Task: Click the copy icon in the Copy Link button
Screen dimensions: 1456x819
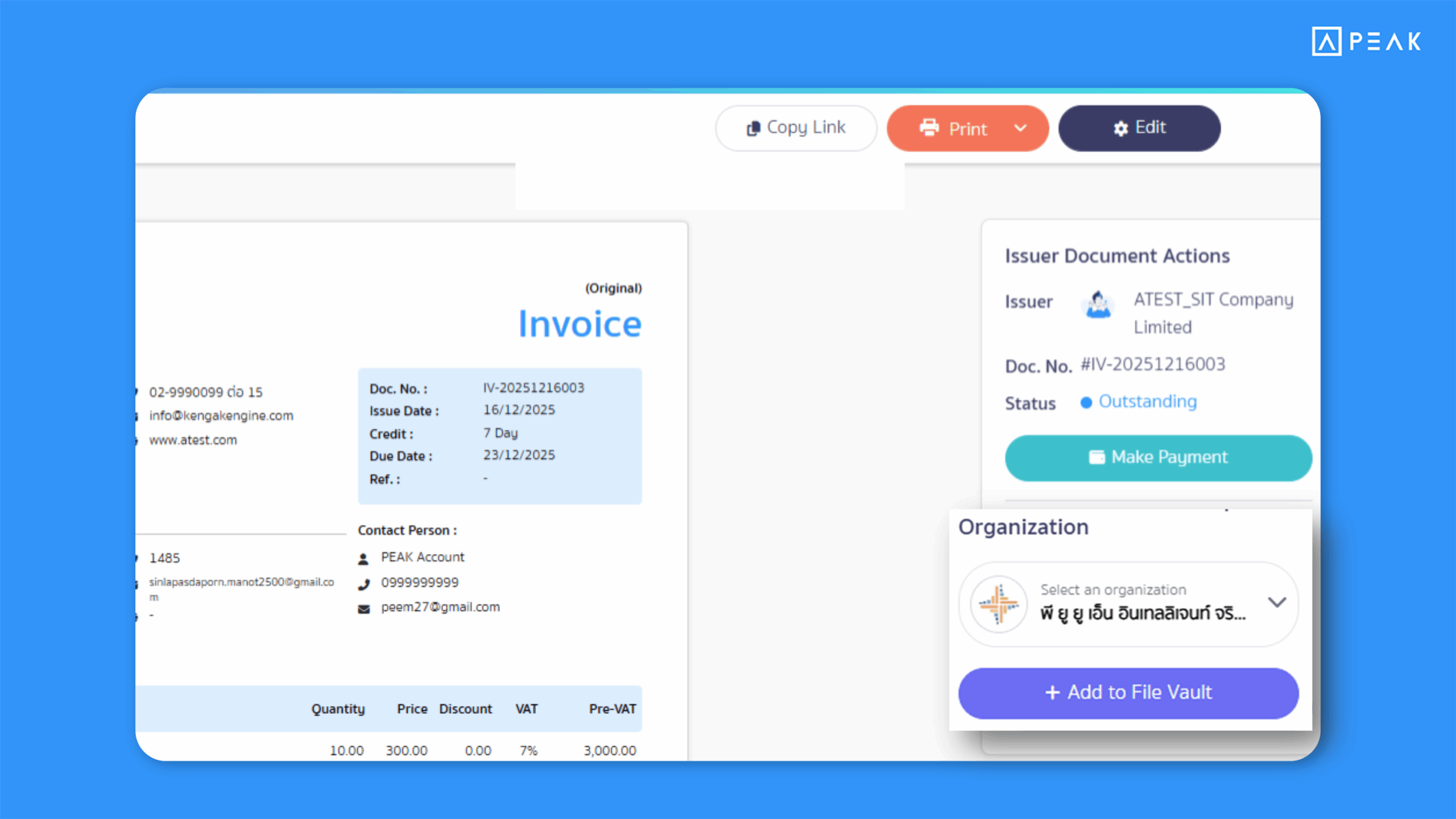Action: tap(753, 127)
